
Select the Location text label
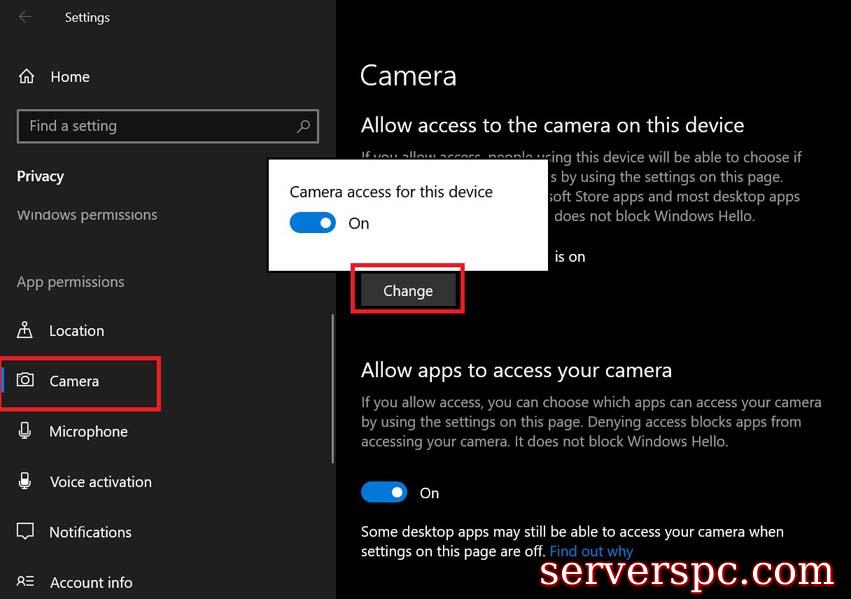tap(77, 331)
